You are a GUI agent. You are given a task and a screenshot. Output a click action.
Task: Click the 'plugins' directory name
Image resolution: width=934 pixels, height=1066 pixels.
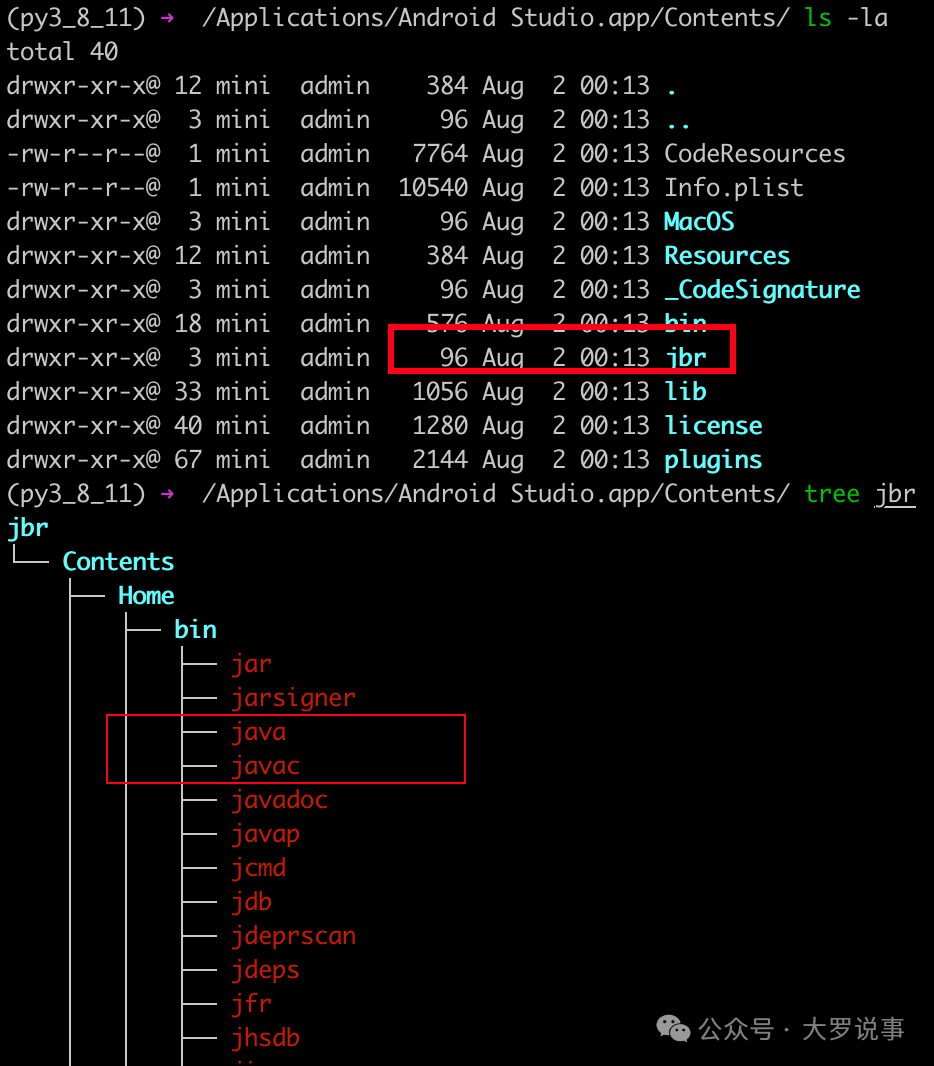(x=713, y=461)
